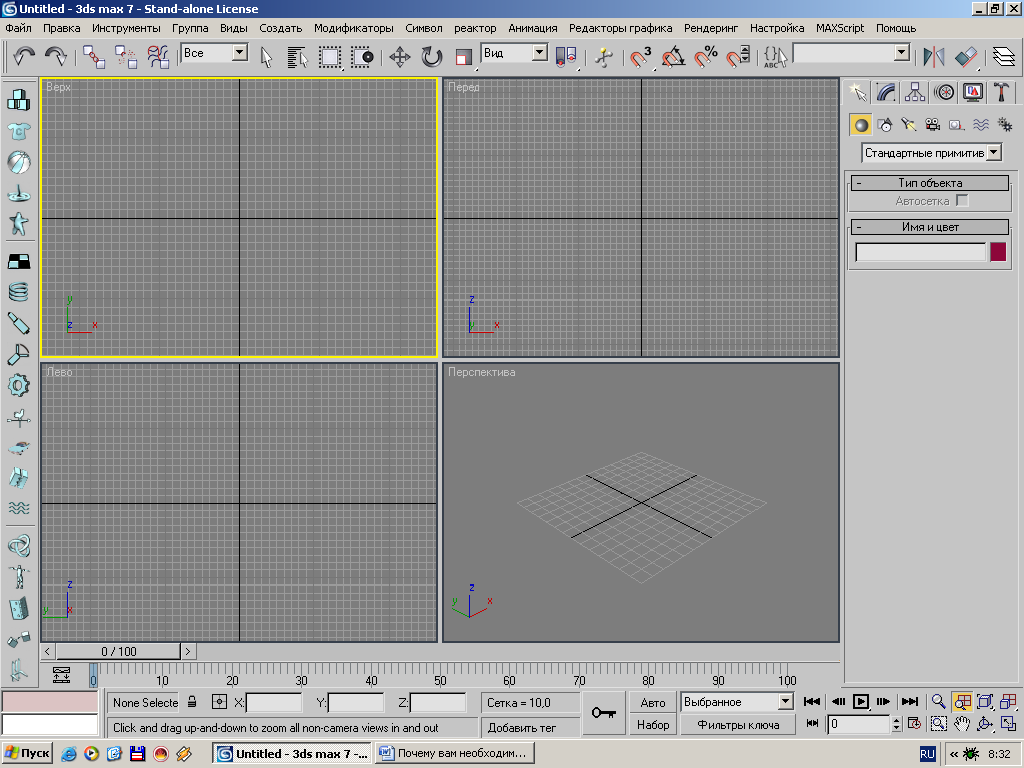1024x768 pixels.
Task: Open the Файл menu
Action: tap(18, 28)
